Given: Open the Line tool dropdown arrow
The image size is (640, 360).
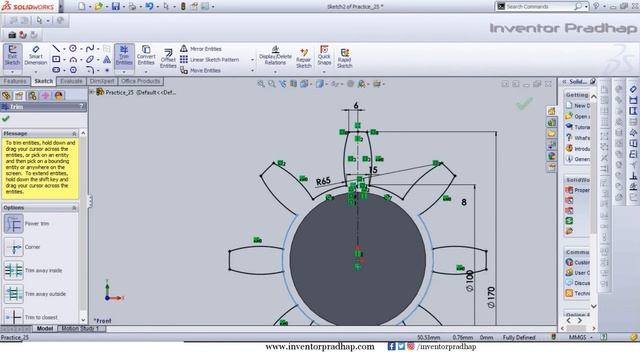Looking at the screenshot, I should pyautogui.click(x=64, y=49).
